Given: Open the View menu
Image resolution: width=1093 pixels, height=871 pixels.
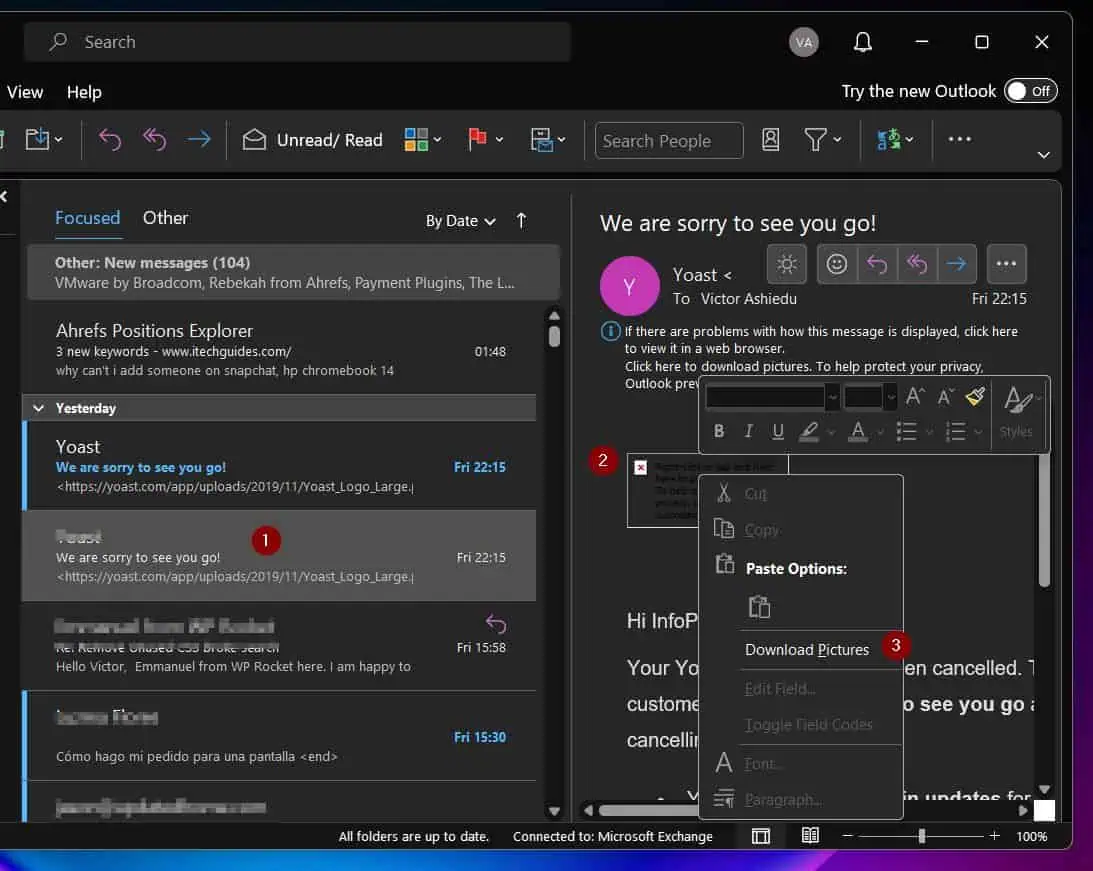Looking at the screenshot, I should click(x=25, y=92).
